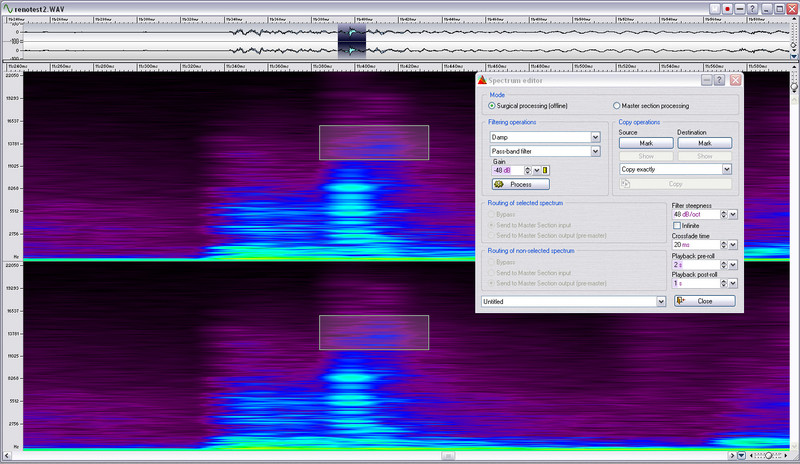Click the top channel spectrum selection rectangle

pyautogui.click(x=374, y=142)
